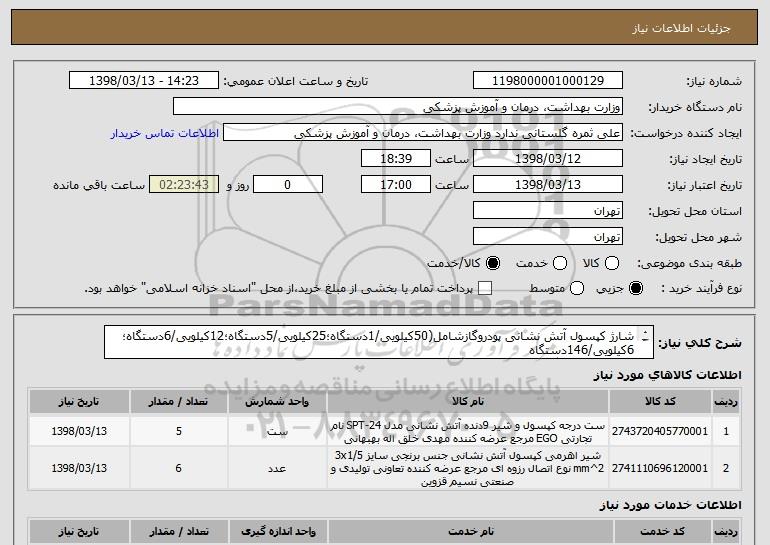Select the متوسط purchase type radio
This screenshot has width=770, height=545.
point(577,288)
